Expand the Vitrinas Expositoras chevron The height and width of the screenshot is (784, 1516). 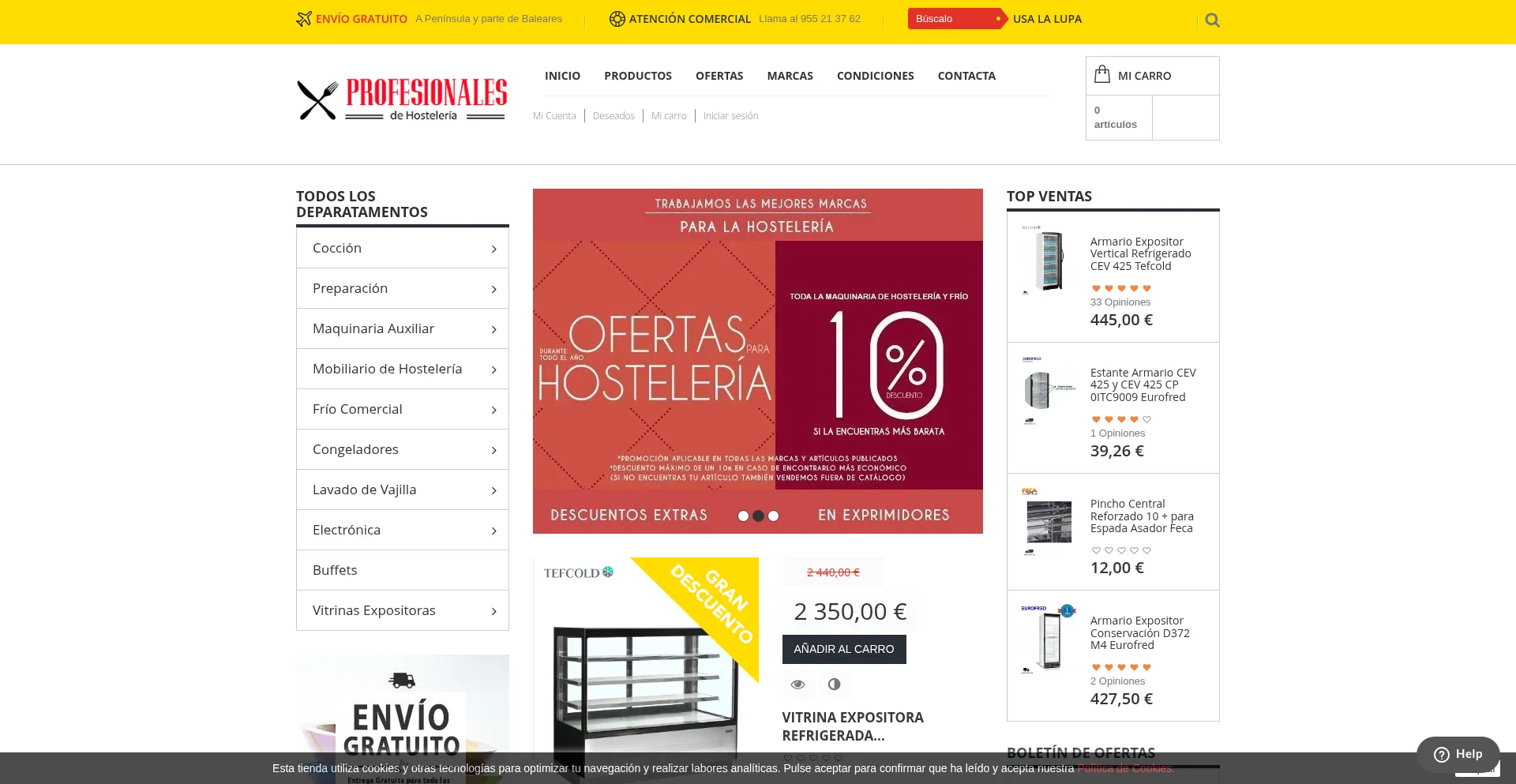pos(493,610)
